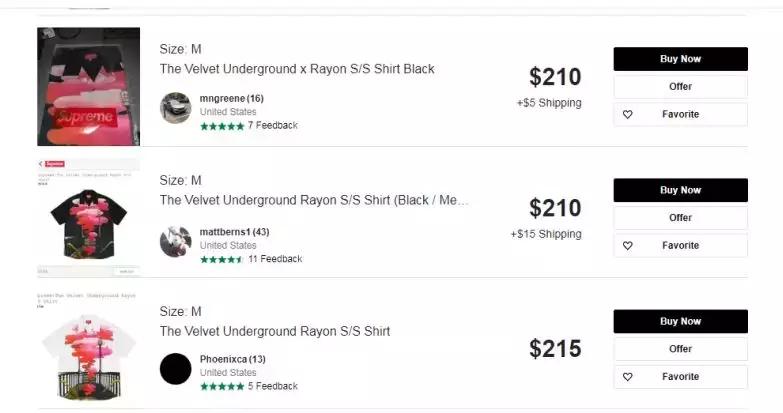Buy Now the Velvet Underground x Rayon shirt
783x413 pixels.
[x=680, y=59]
